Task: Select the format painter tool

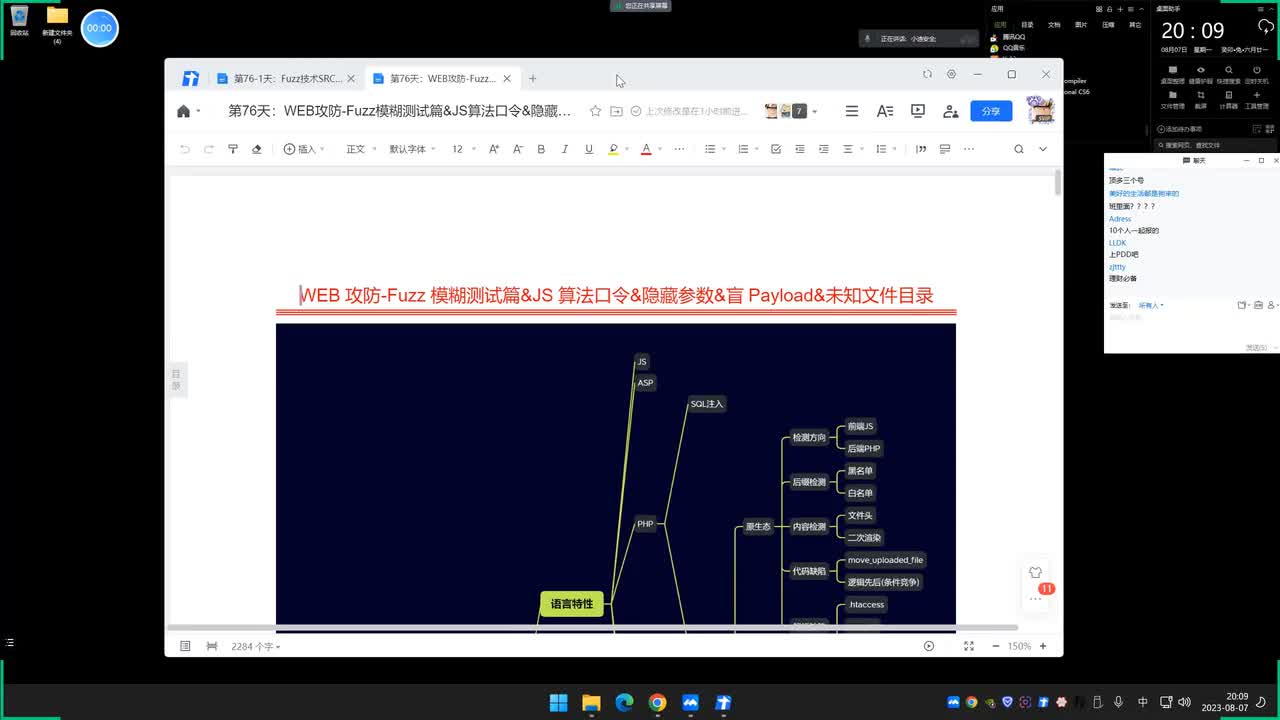Action: tap(233, 149)
